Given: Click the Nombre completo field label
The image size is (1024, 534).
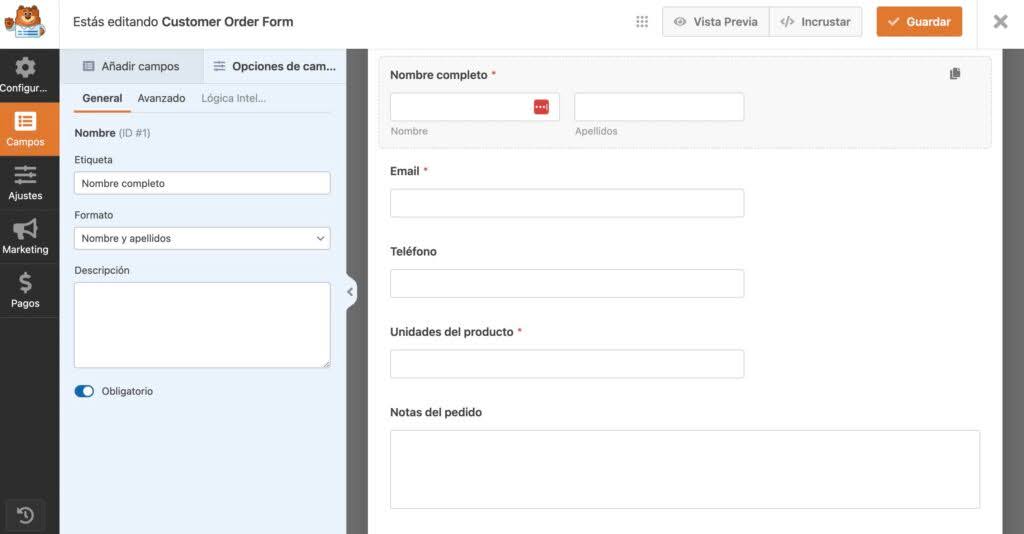Looking at the screenshot, I should click(439, 74).
